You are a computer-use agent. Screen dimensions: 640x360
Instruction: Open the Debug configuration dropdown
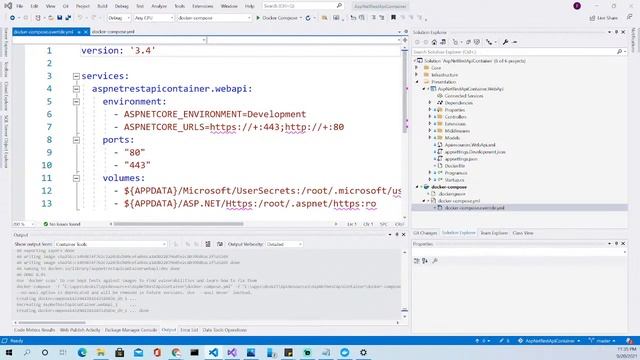[119, 18]
